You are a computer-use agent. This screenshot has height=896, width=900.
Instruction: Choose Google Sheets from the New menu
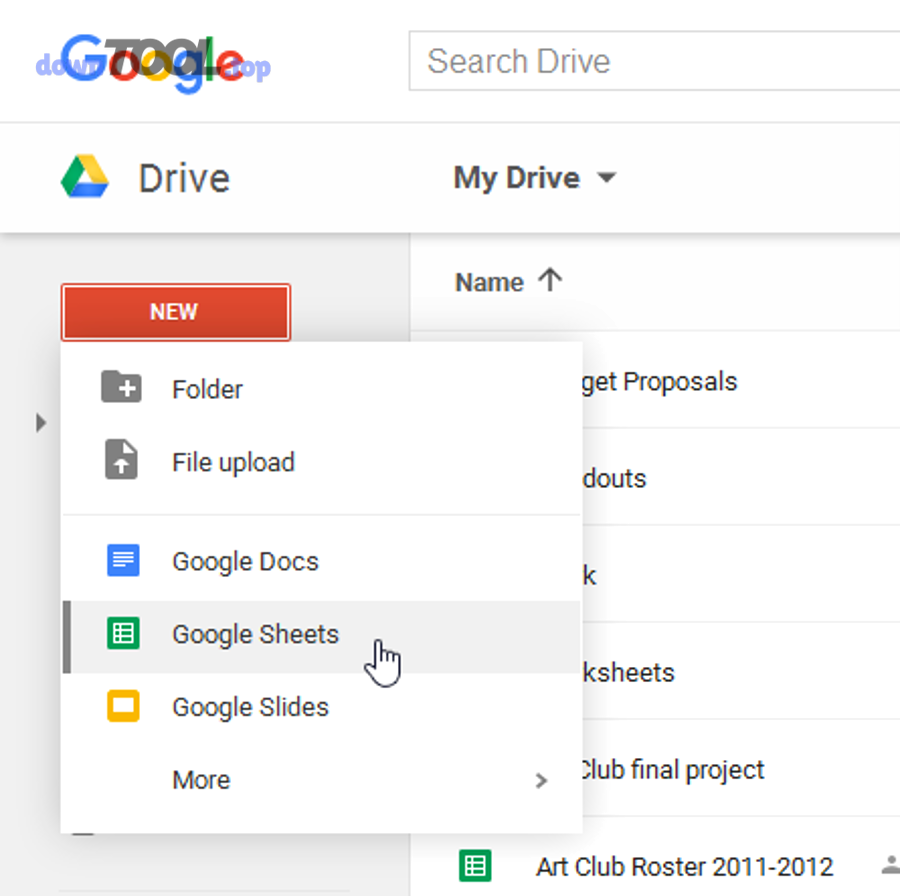click(x=255, y=633)
